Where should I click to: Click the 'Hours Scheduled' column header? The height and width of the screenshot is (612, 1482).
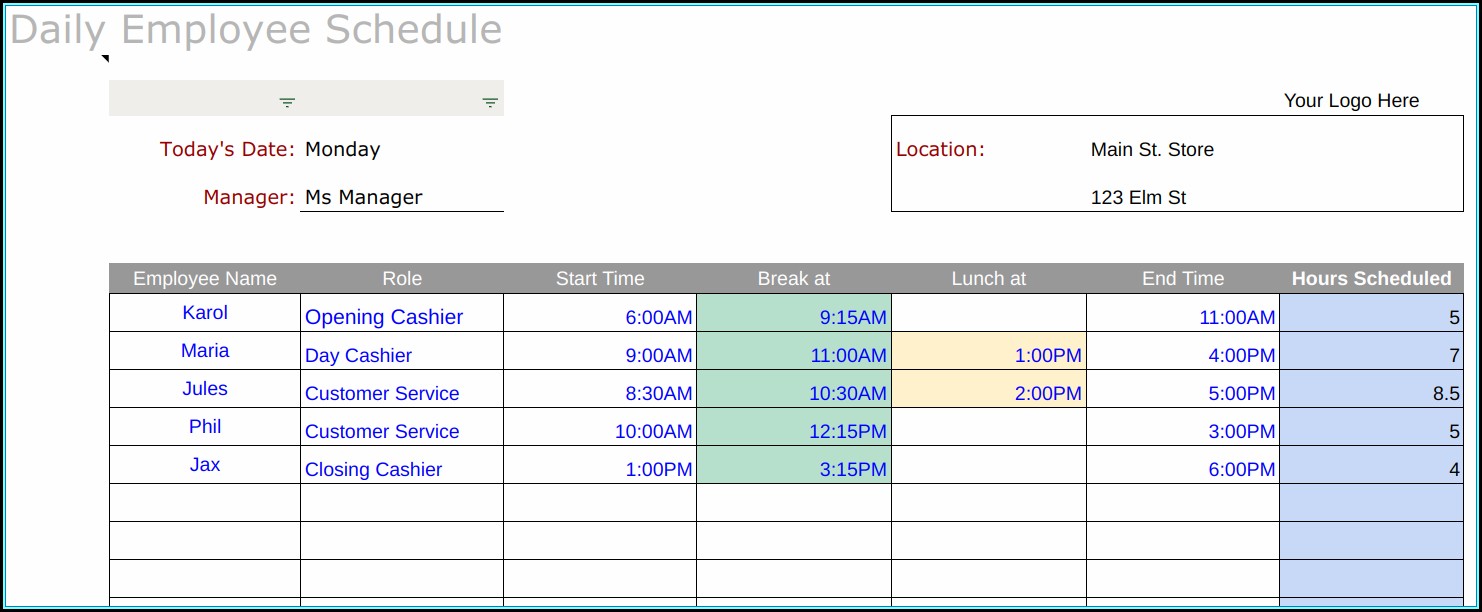point(1371,279)
